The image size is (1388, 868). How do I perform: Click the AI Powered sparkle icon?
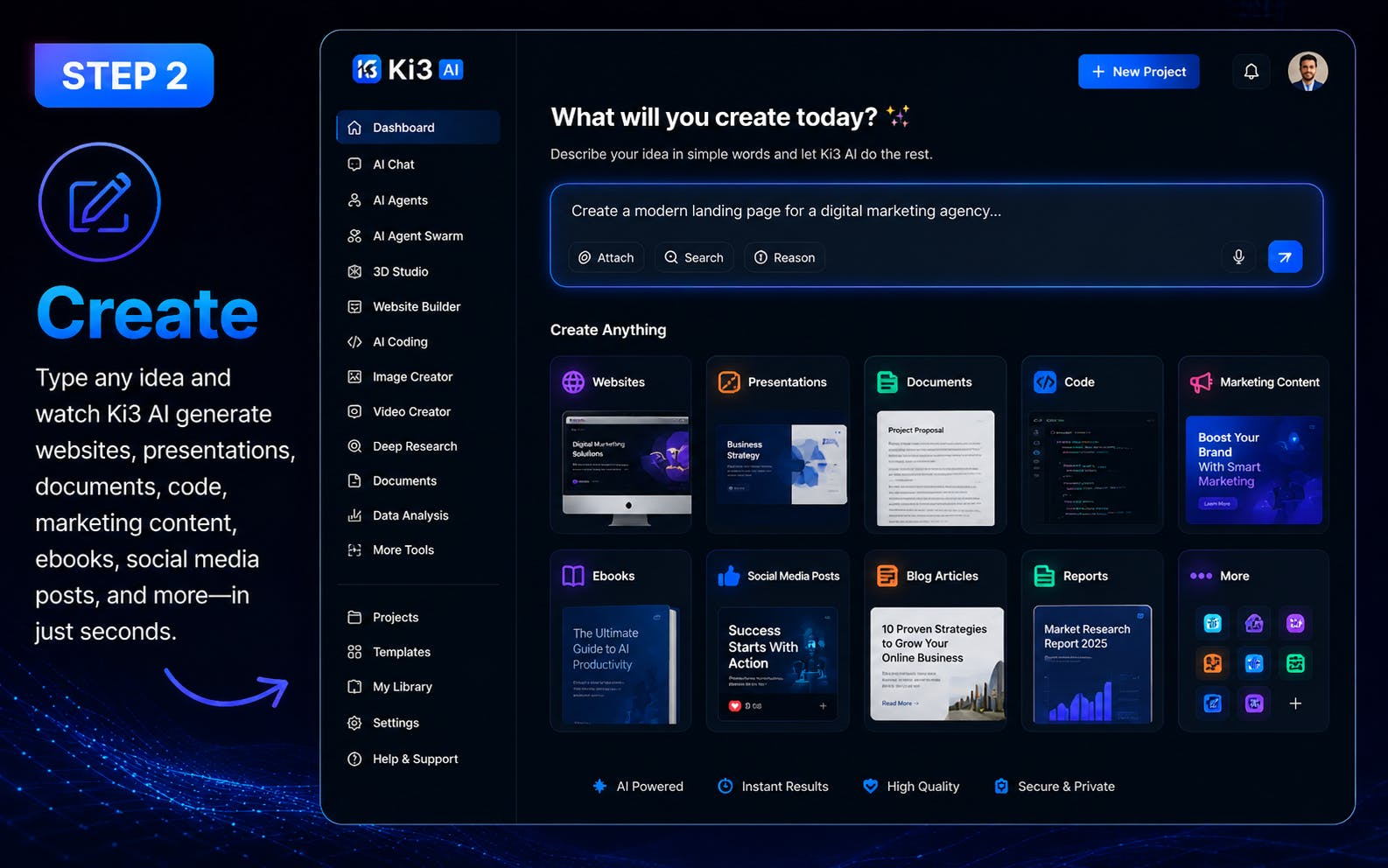[x=599, y=786]
